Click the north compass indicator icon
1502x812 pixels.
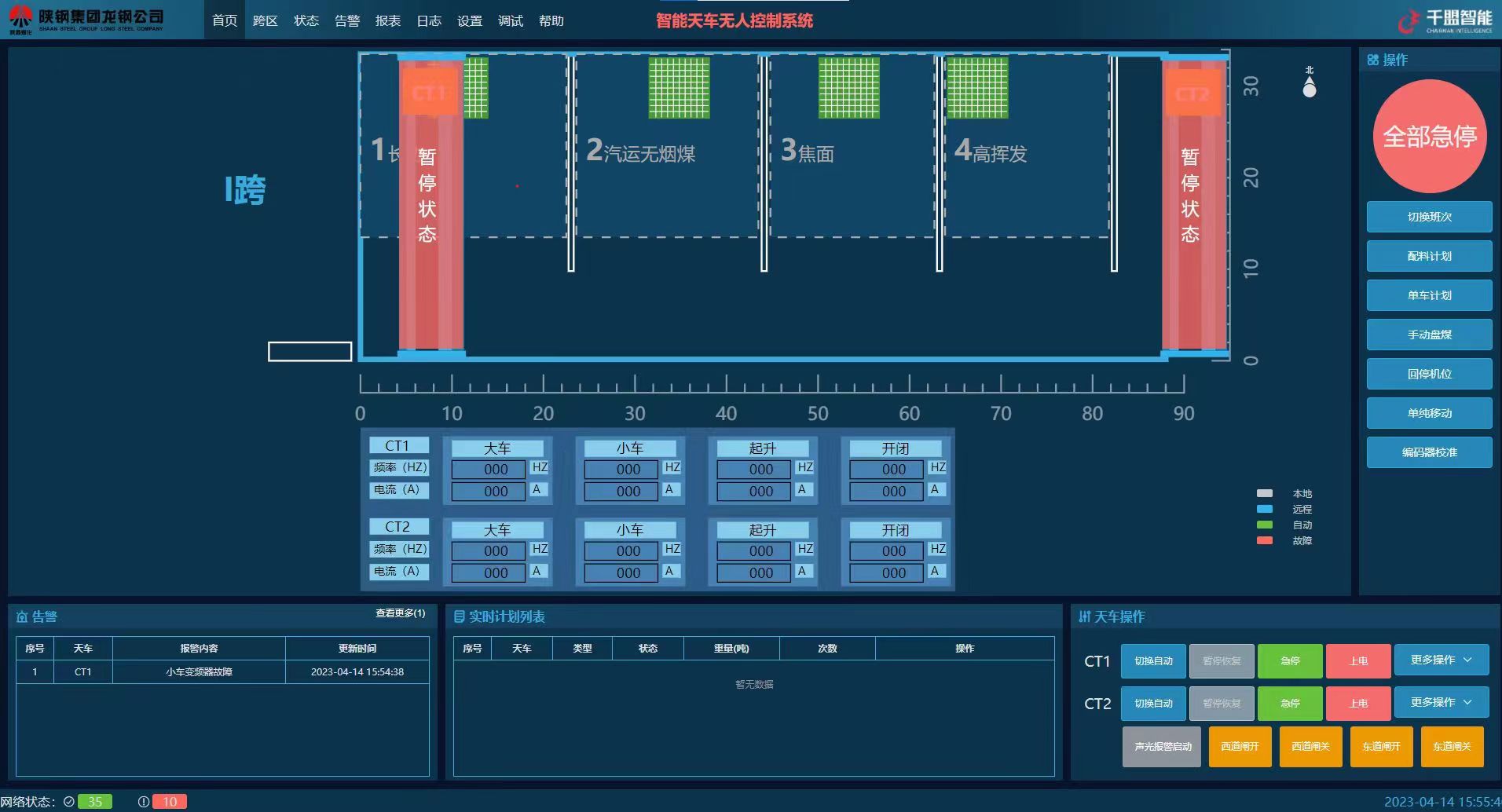pyautogui.click(x=1309, y=83)
